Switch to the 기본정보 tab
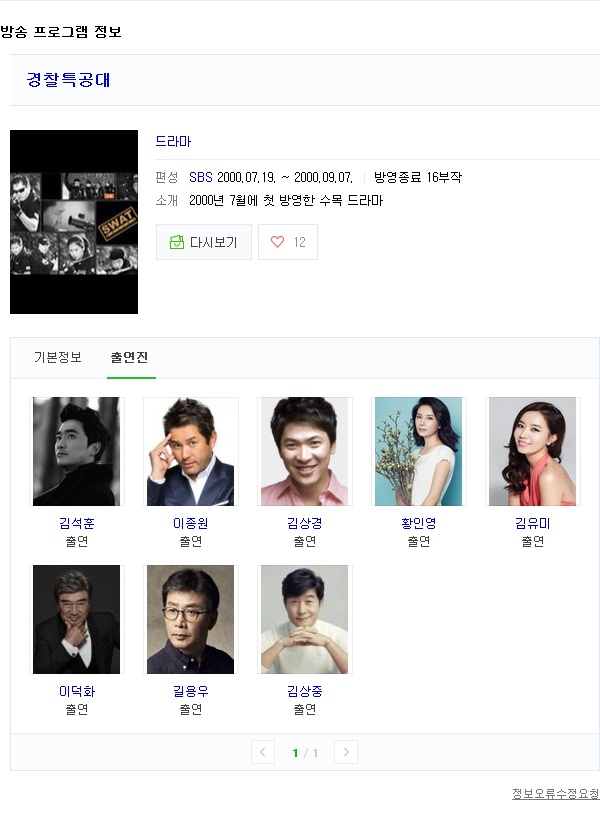This screenshot has height=824, width=600. coord(58,358)
